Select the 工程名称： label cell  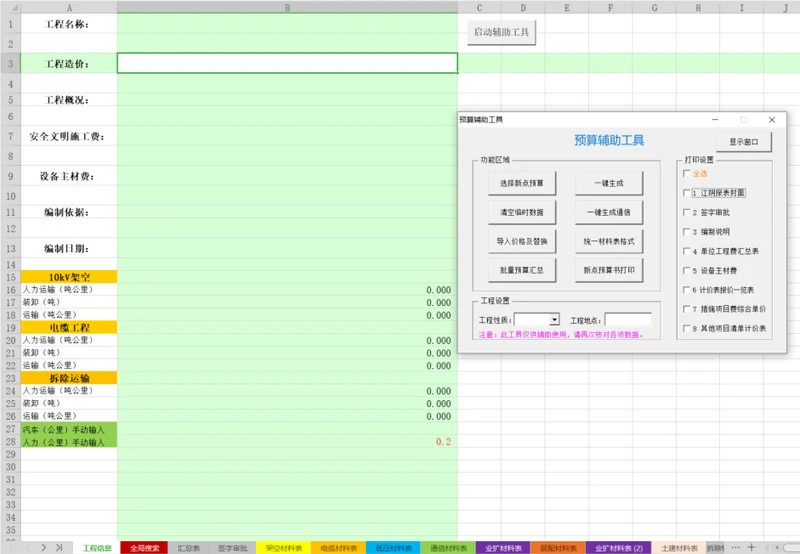click(69, 24)
